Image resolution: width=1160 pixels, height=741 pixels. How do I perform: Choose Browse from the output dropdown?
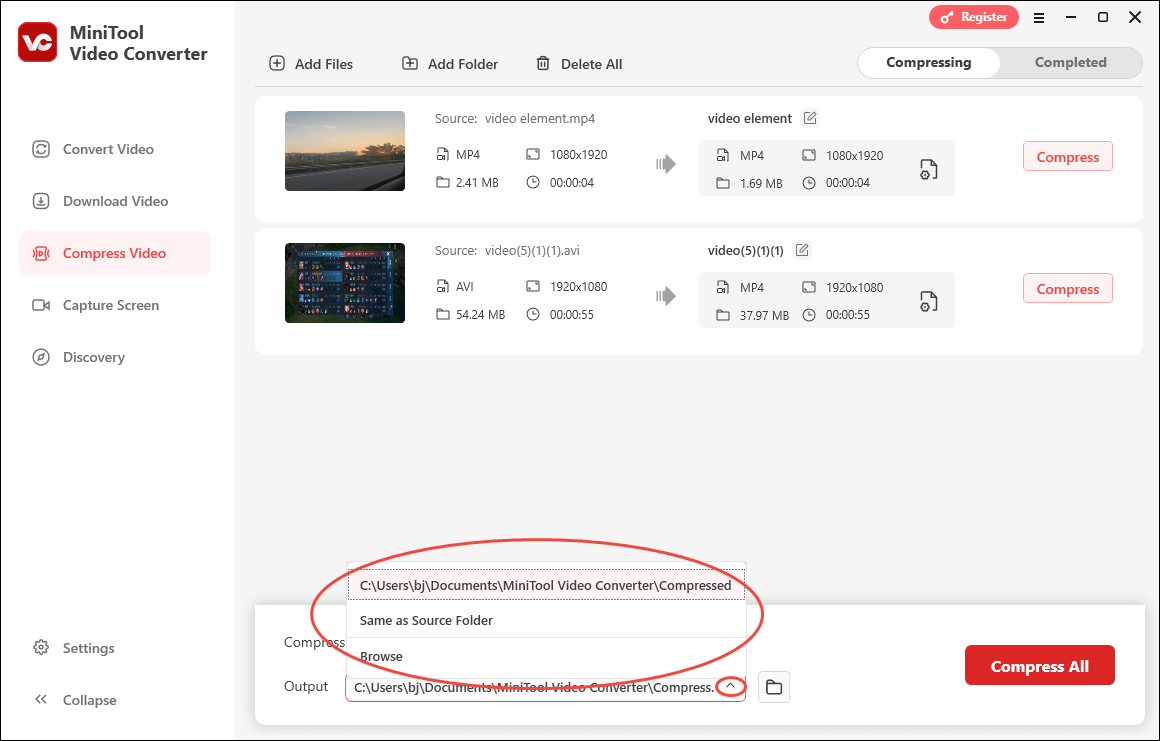tap(546, 656)
